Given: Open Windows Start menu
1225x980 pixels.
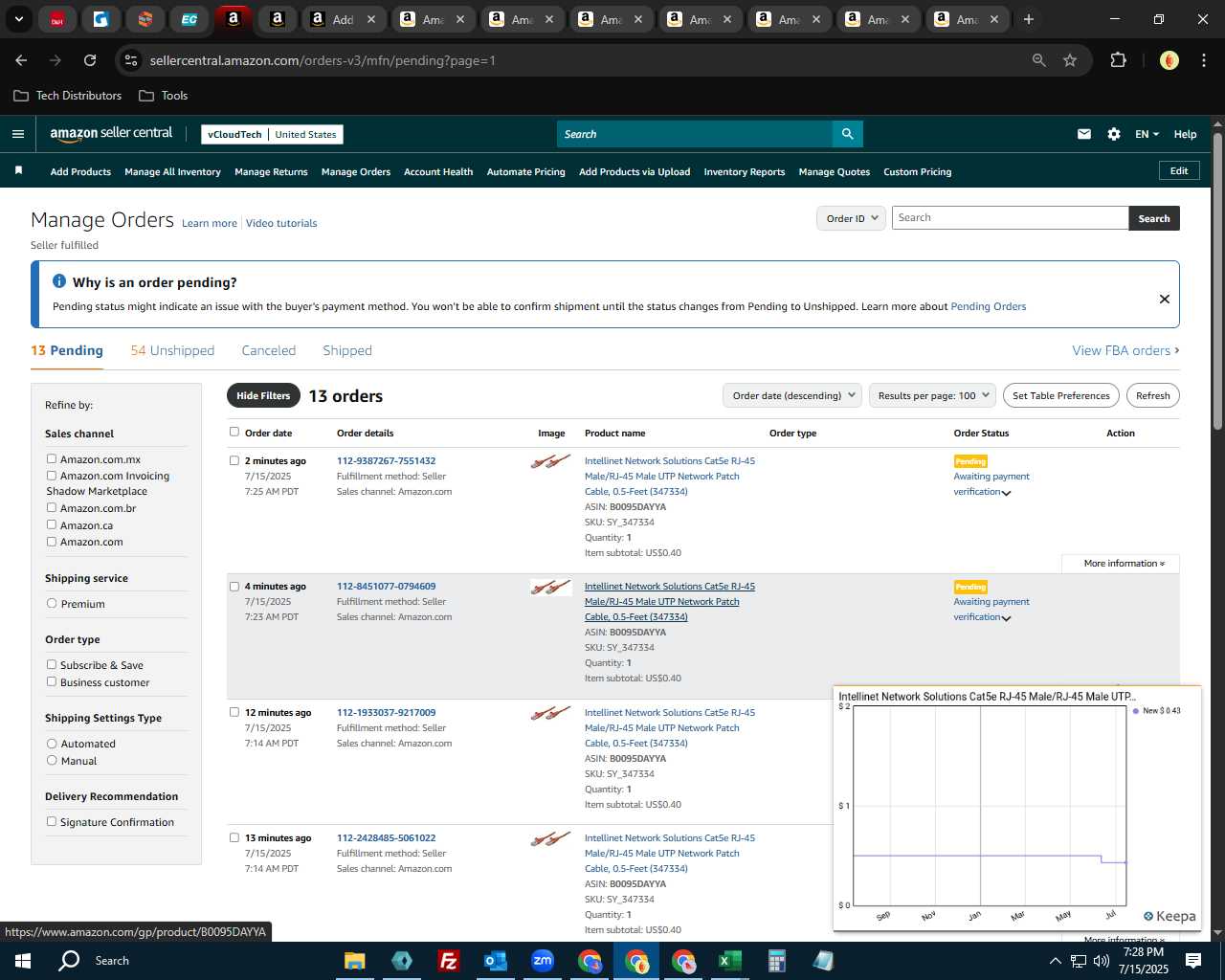Looking at the screenshot, I should pyautogui.click(x=23, y=961).
